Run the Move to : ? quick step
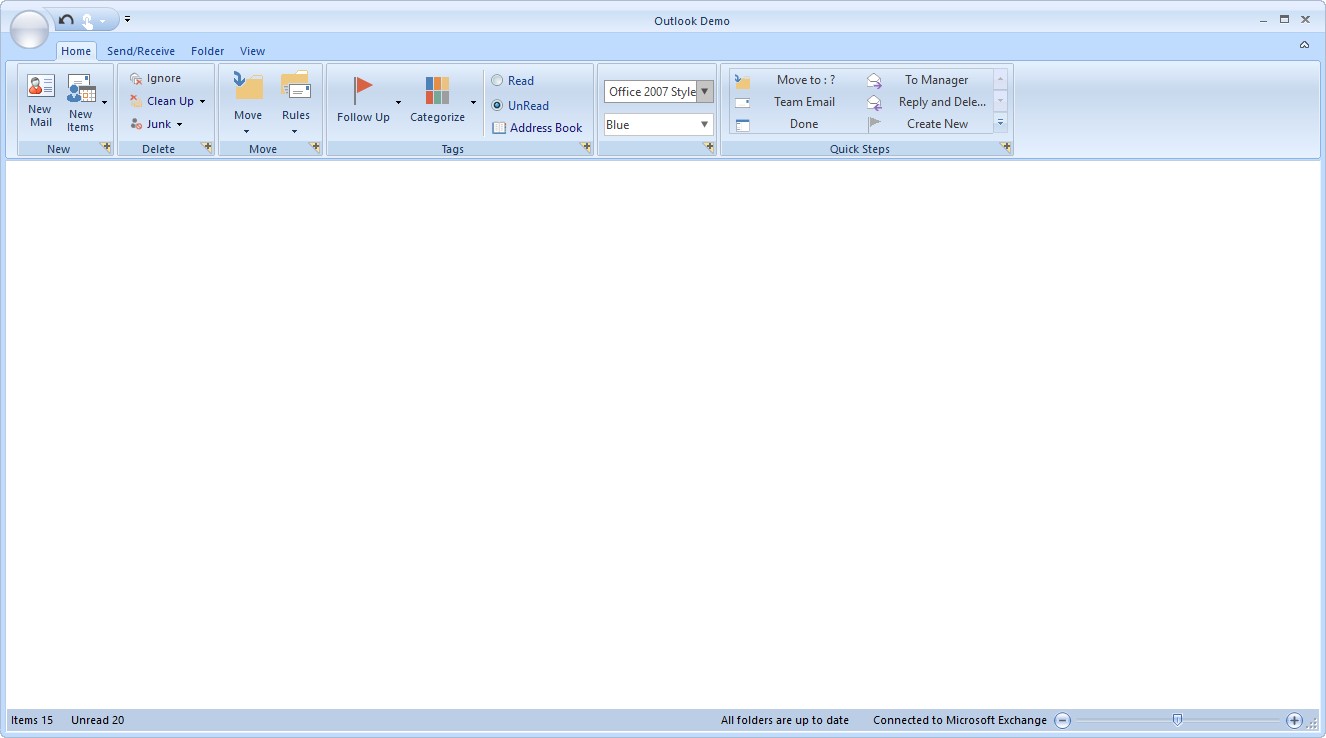 [797, 80]
